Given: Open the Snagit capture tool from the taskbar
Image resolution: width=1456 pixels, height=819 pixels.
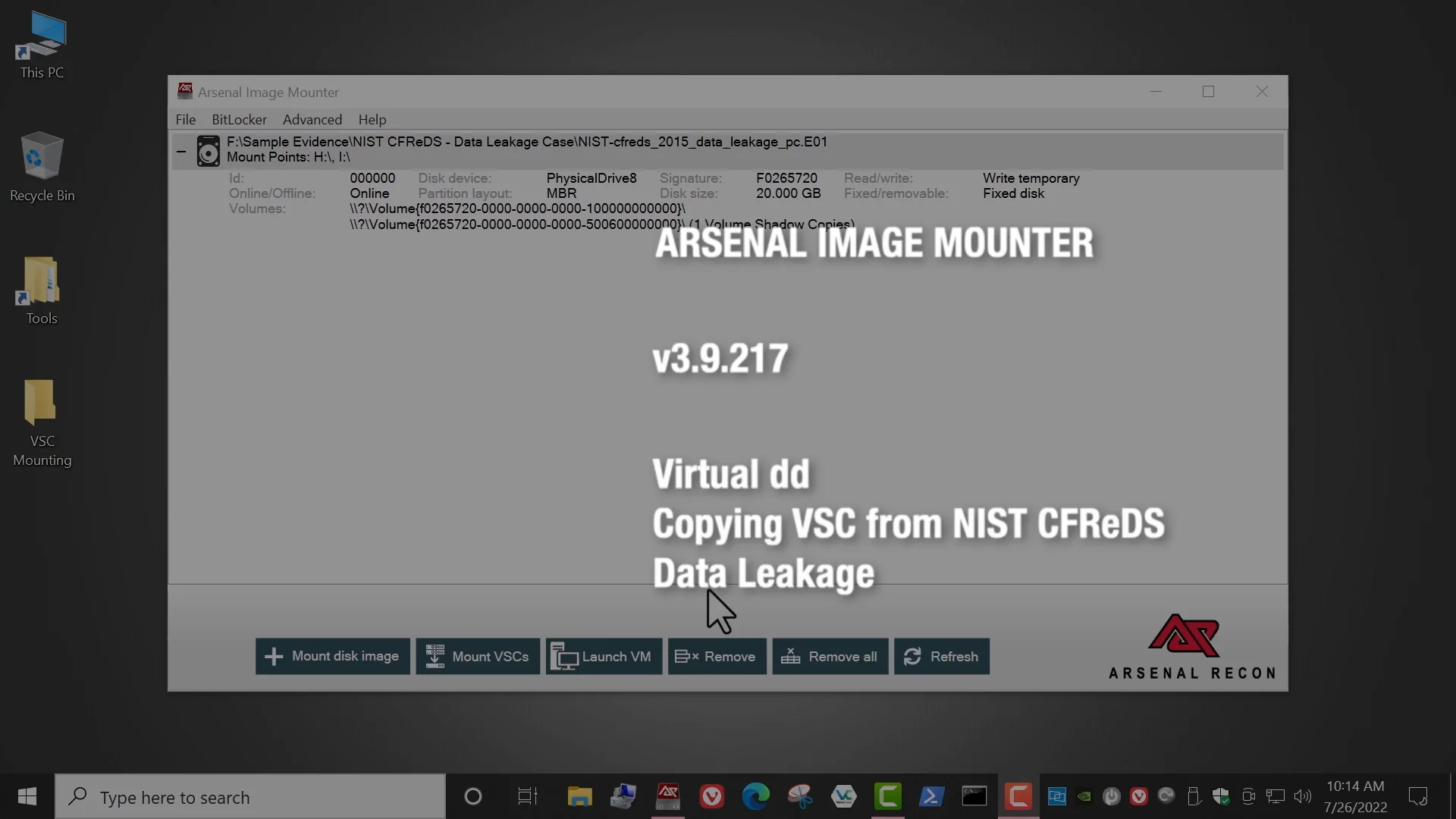Looking at the screenshot, I should (799, 796).
